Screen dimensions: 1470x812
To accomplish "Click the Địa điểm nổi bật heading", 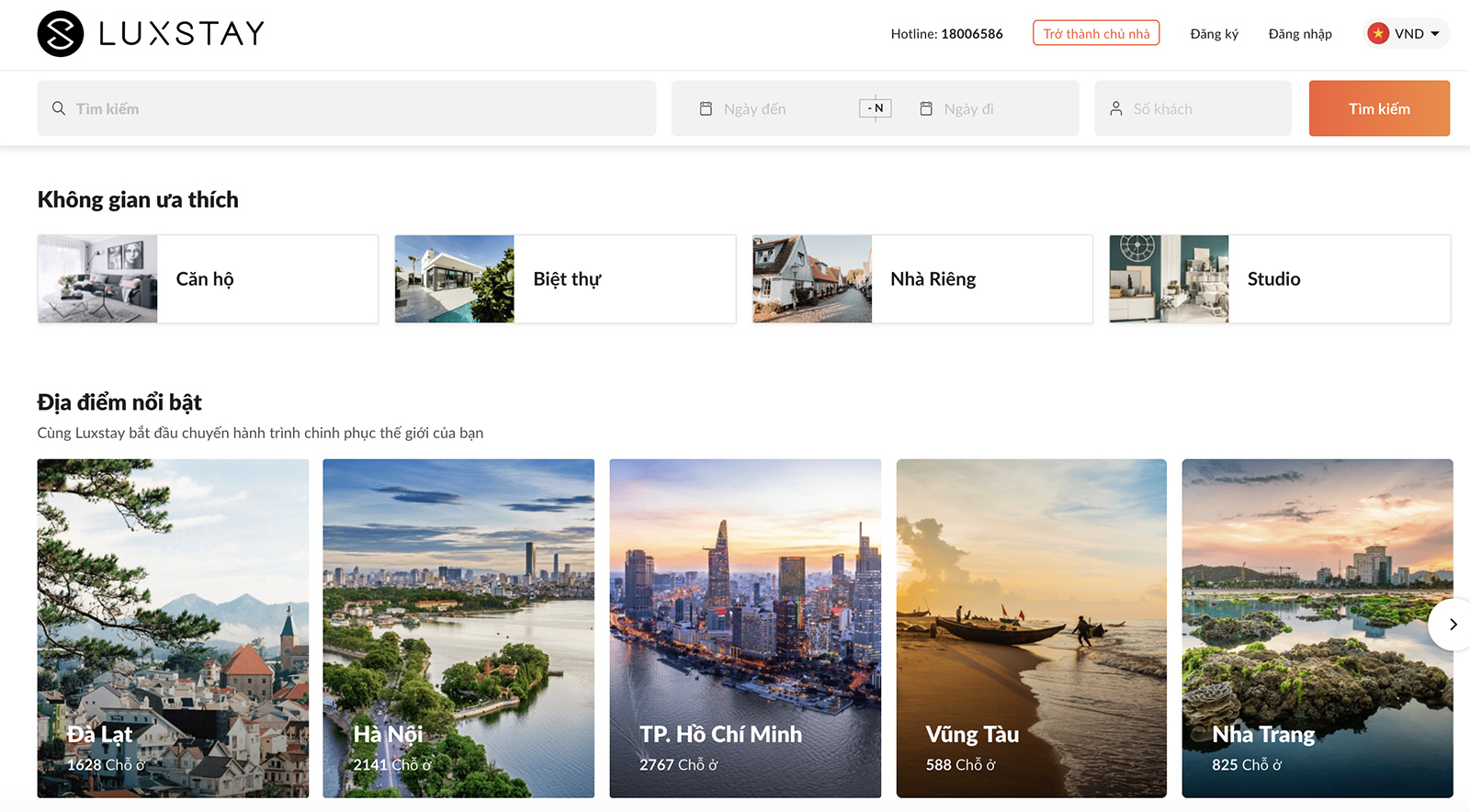I will (119, 402).
